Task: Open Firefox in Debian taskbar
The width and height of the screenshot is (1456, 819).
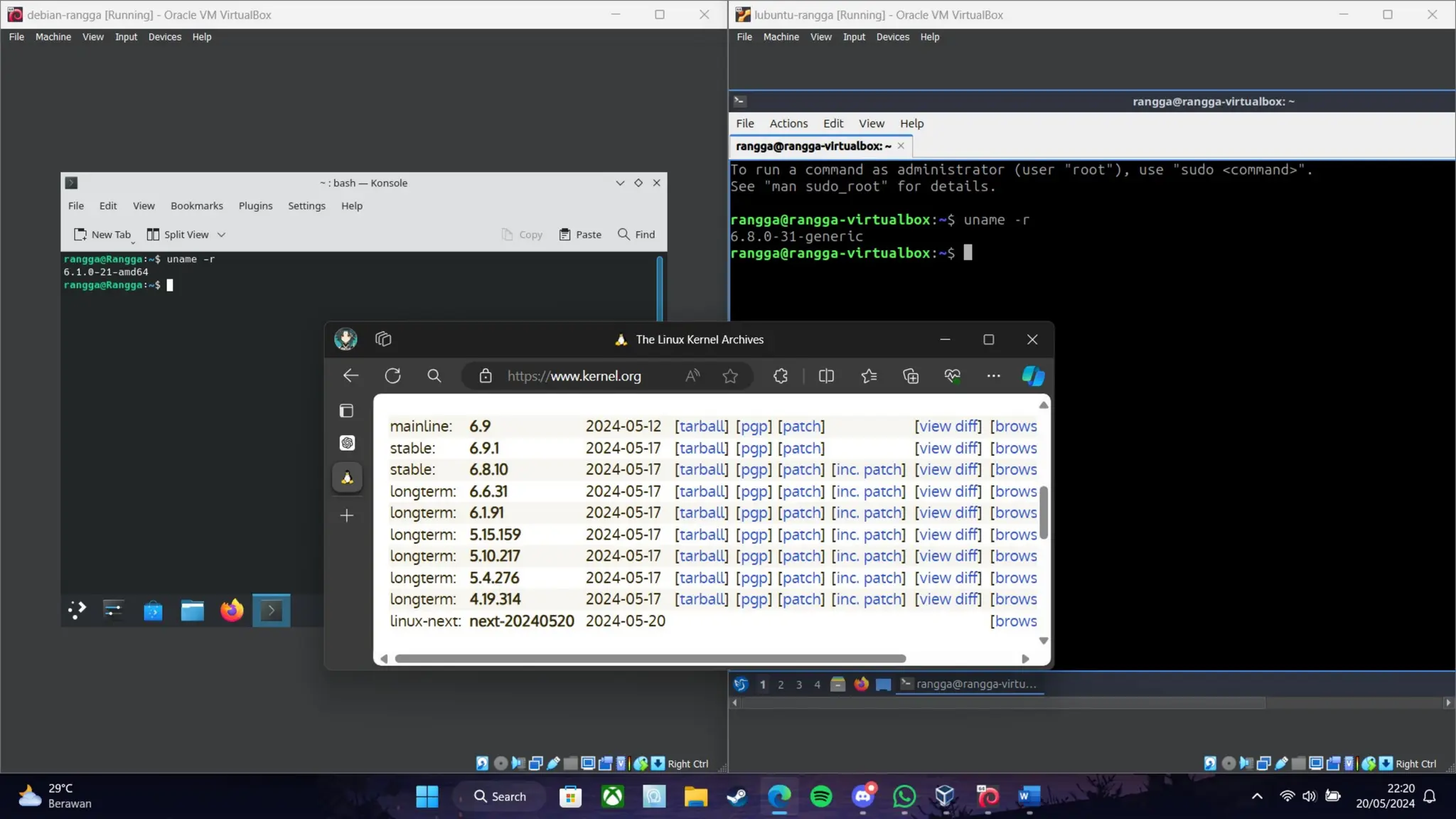Action: tap(232, 610)
